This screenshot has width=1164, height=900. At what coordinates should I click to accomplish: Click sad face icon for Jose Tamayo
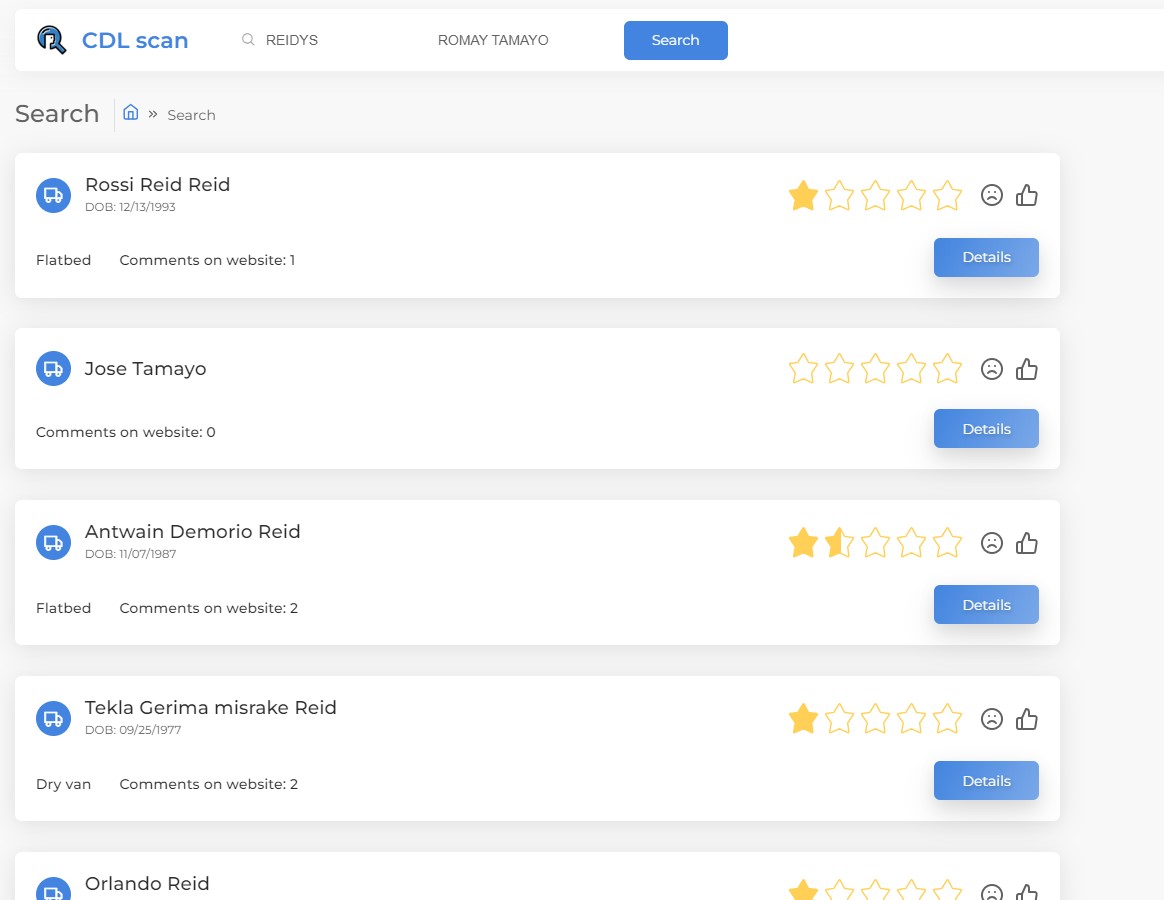pyautogui.click(x=992, y=369)
